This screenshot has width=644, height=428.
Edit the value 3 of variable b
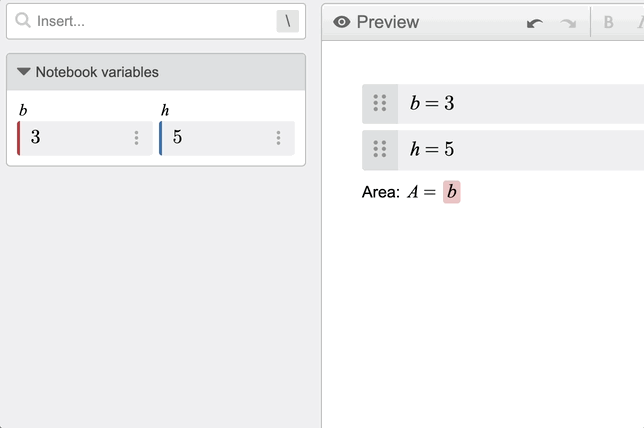pyautogui.click(x=76, y=138)
